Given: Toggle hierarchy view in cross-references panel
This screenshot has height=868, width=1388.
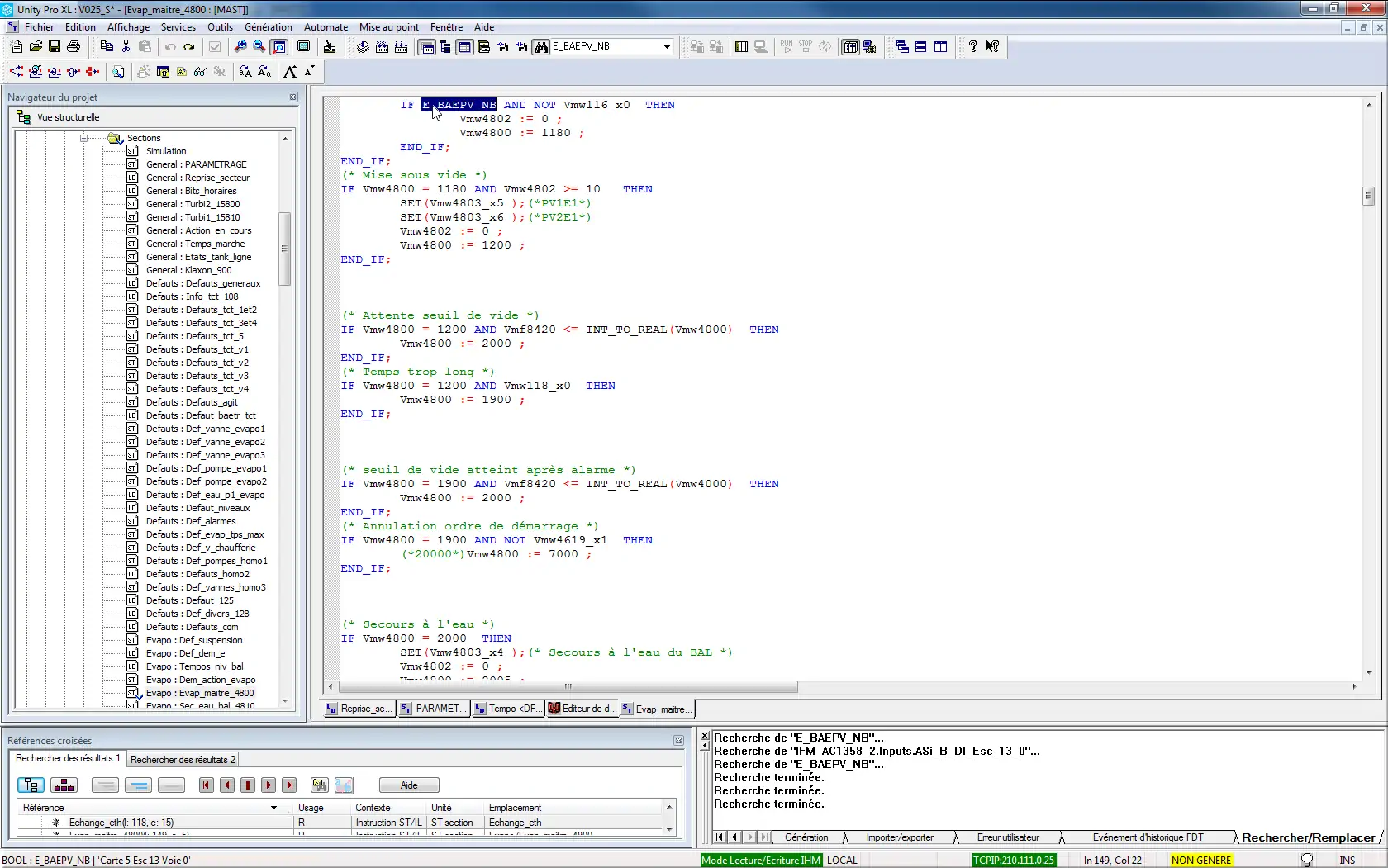Looking at the screenshot, I should pos(64,785).
